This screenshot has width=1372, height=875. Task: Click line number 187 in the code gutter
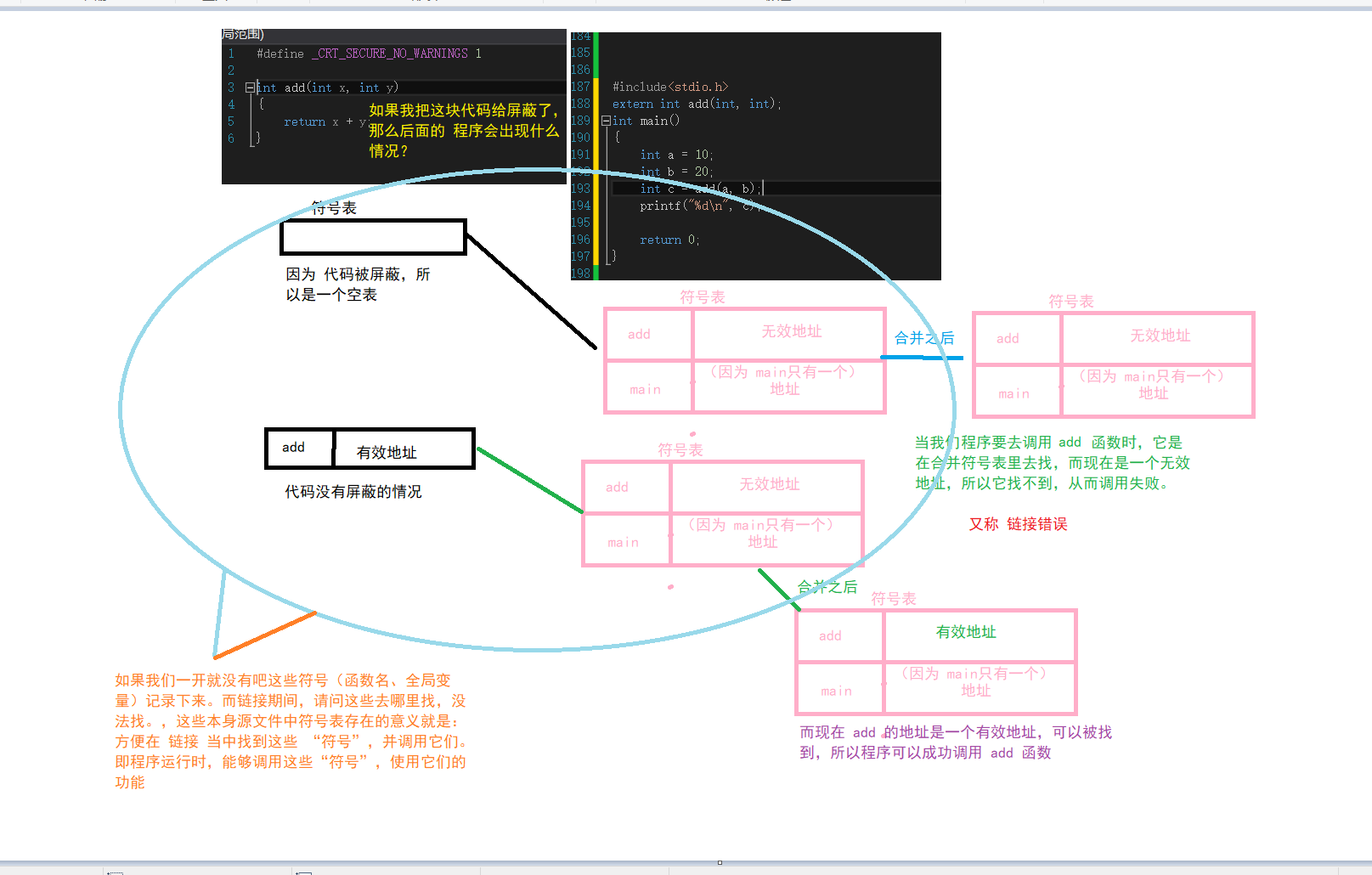click(x=580, y=87)
